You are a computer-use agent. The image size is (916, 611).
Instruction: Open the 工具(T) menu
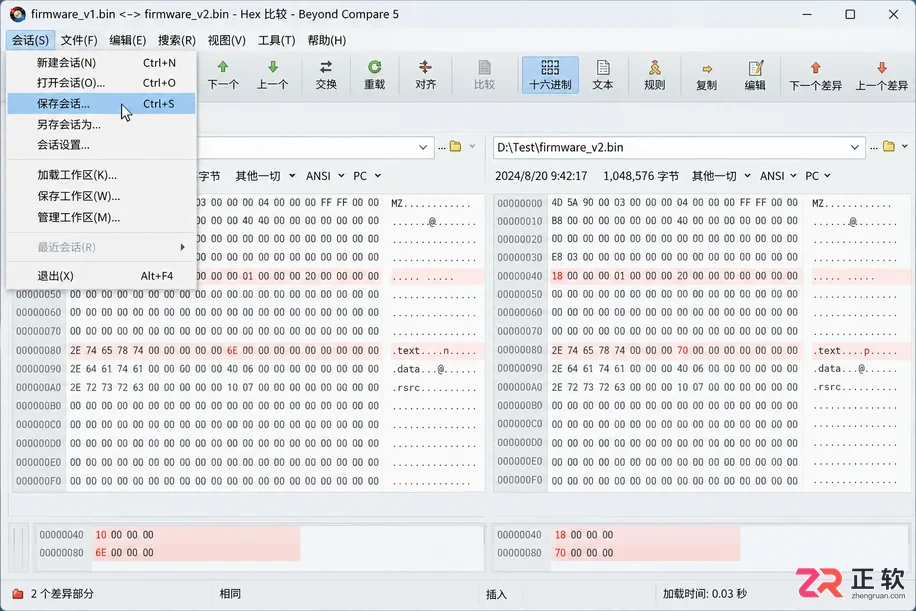(x=276, y=40)
